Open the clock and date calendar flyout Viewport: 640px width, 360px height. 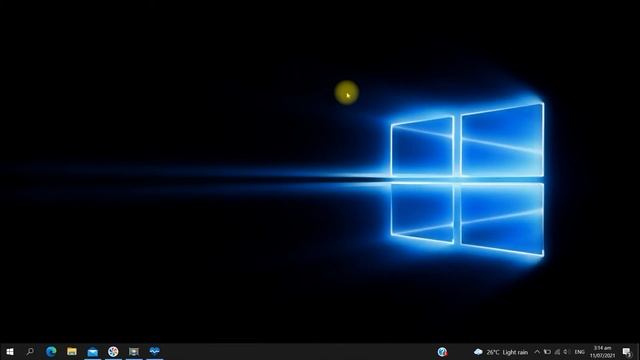(602, 352)
